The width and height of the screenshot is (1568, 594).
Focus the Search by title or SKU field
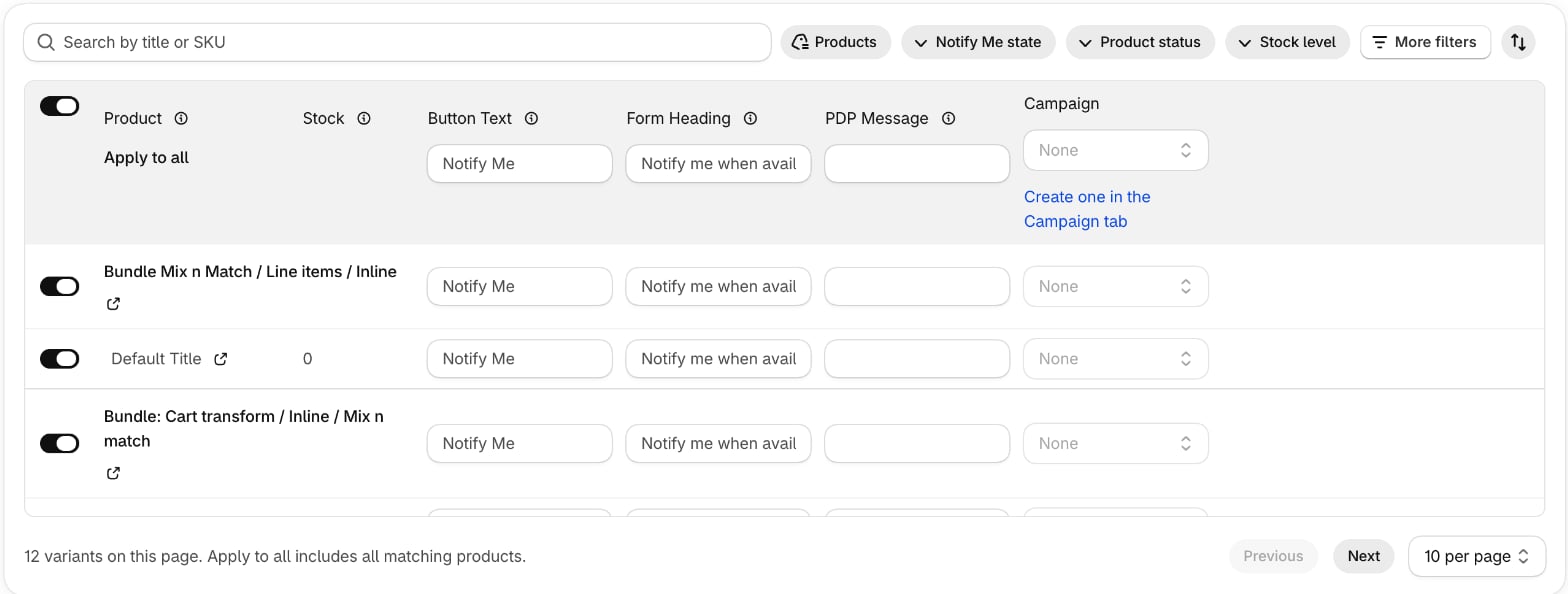[397, 42]
